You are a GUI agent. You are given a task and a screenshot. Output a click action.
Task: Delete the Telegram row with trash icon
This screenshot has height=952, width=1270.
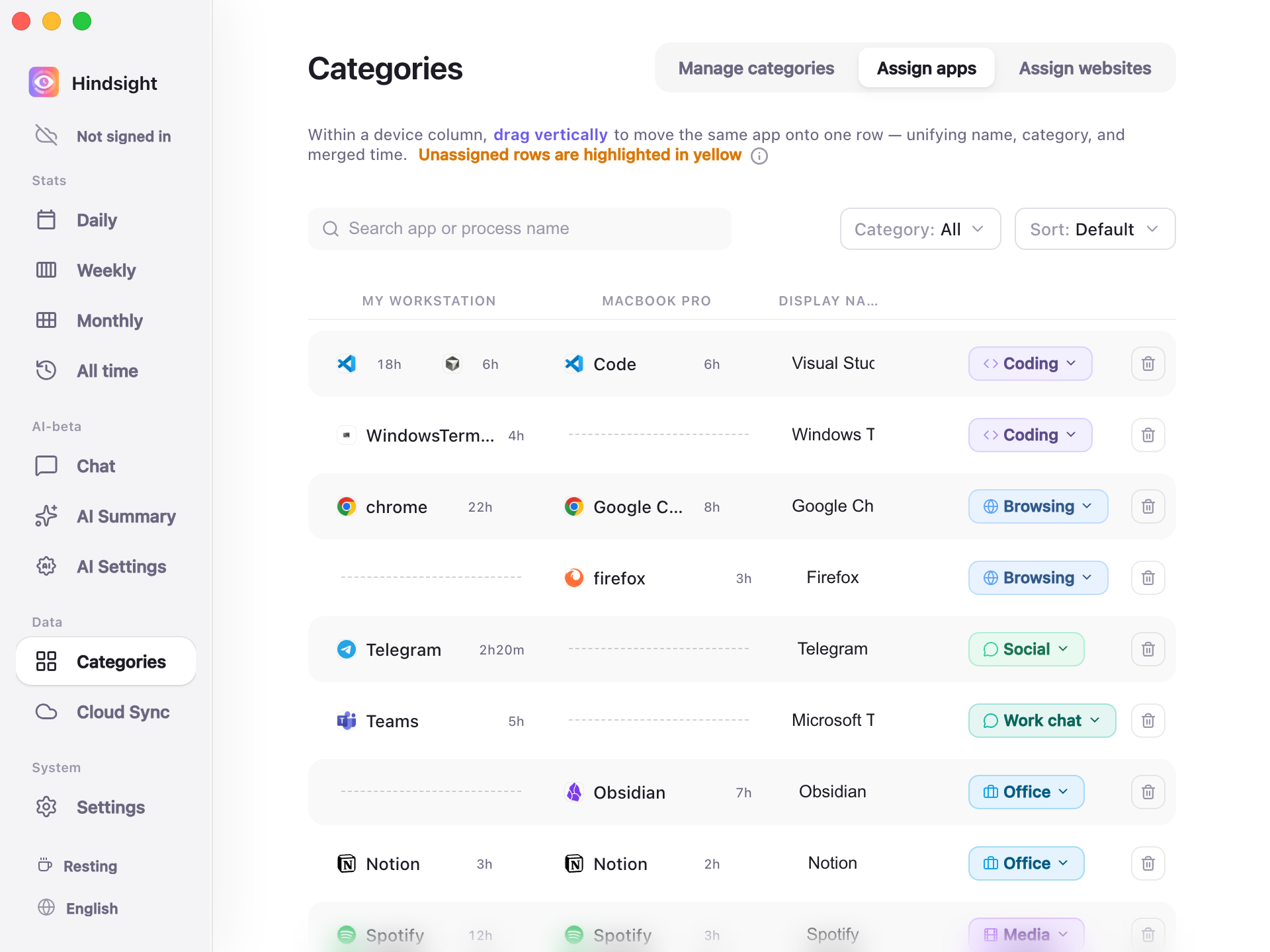tap(1148, 649)
